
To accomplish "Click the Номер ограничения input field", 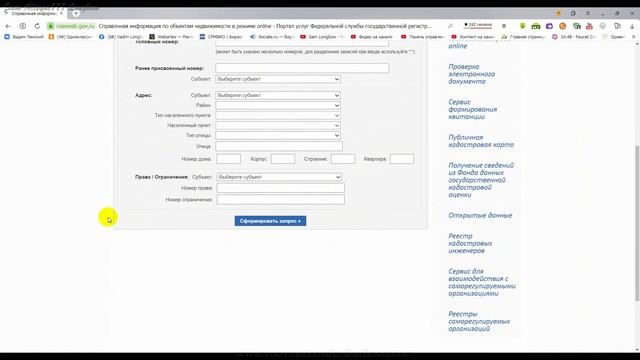I will [x=281, y=199].
